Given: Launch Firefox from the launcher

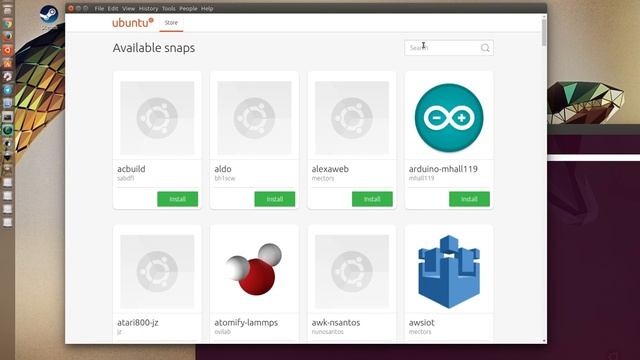Looking at the screenshot, I should [7, 37].
